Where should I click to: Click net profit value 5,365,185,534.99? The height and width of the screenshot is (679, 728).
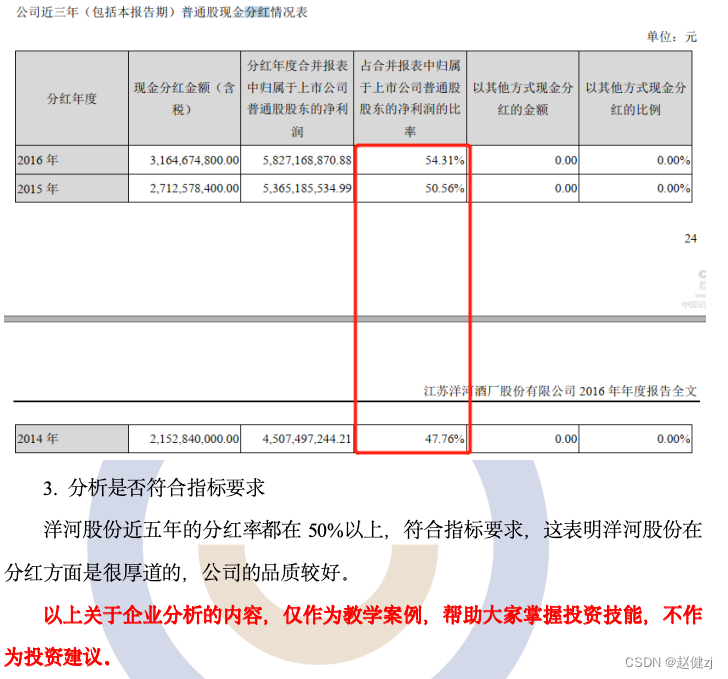pyautogui.click(x=307, y=189)
